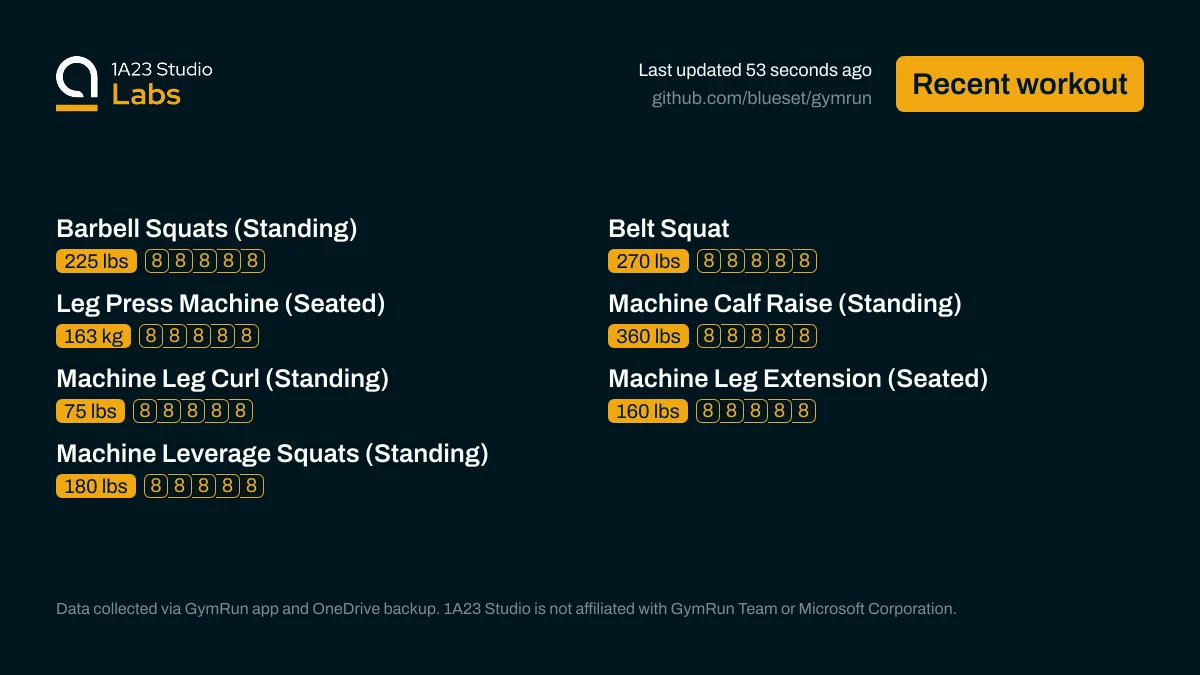
Task: Click Machine Calf Raise (Standing) heading
Action: [x=784, y=303]
